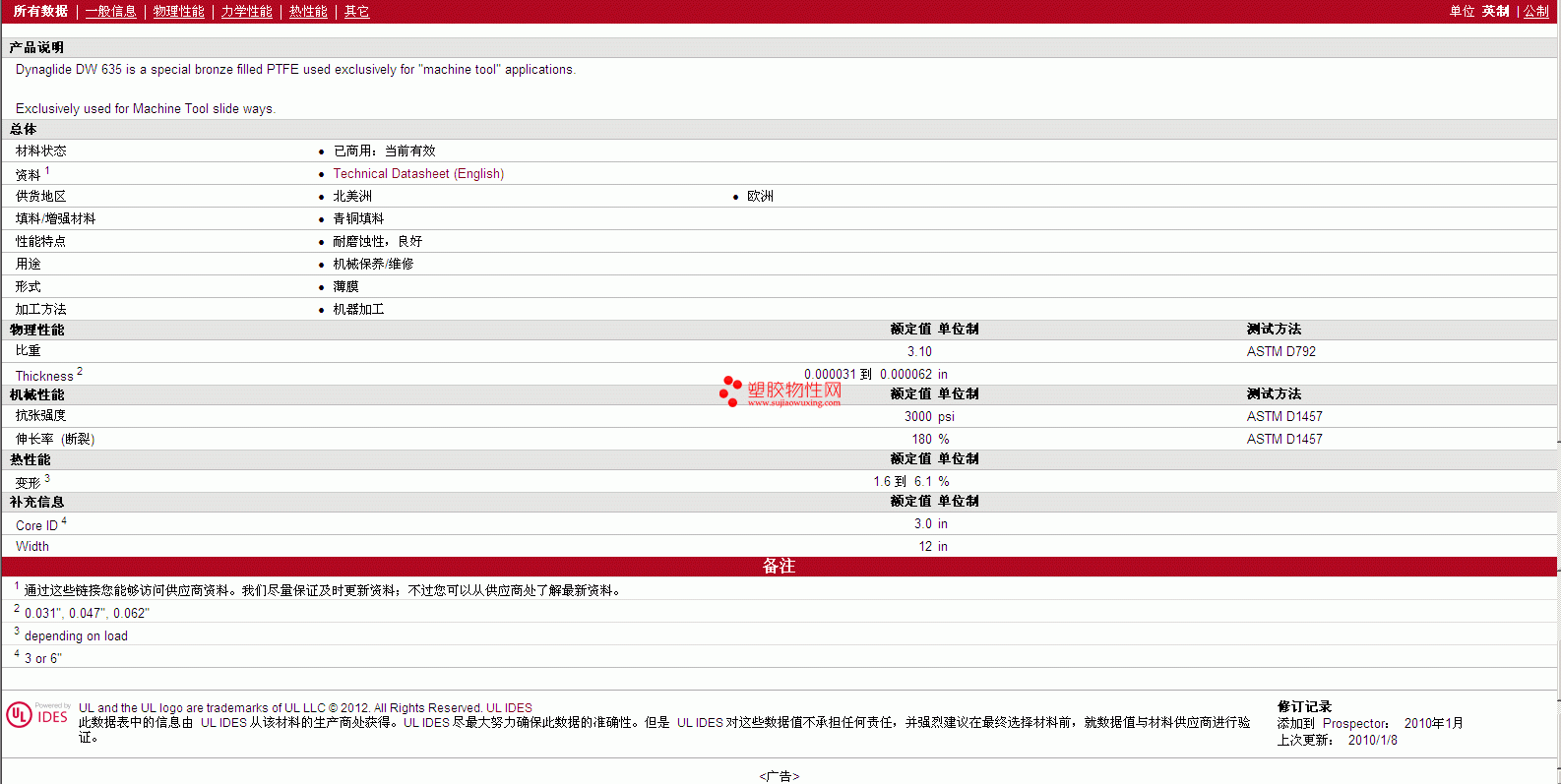Click the UL IDES logo icon
1561x784 pixels.
(37, 714)
